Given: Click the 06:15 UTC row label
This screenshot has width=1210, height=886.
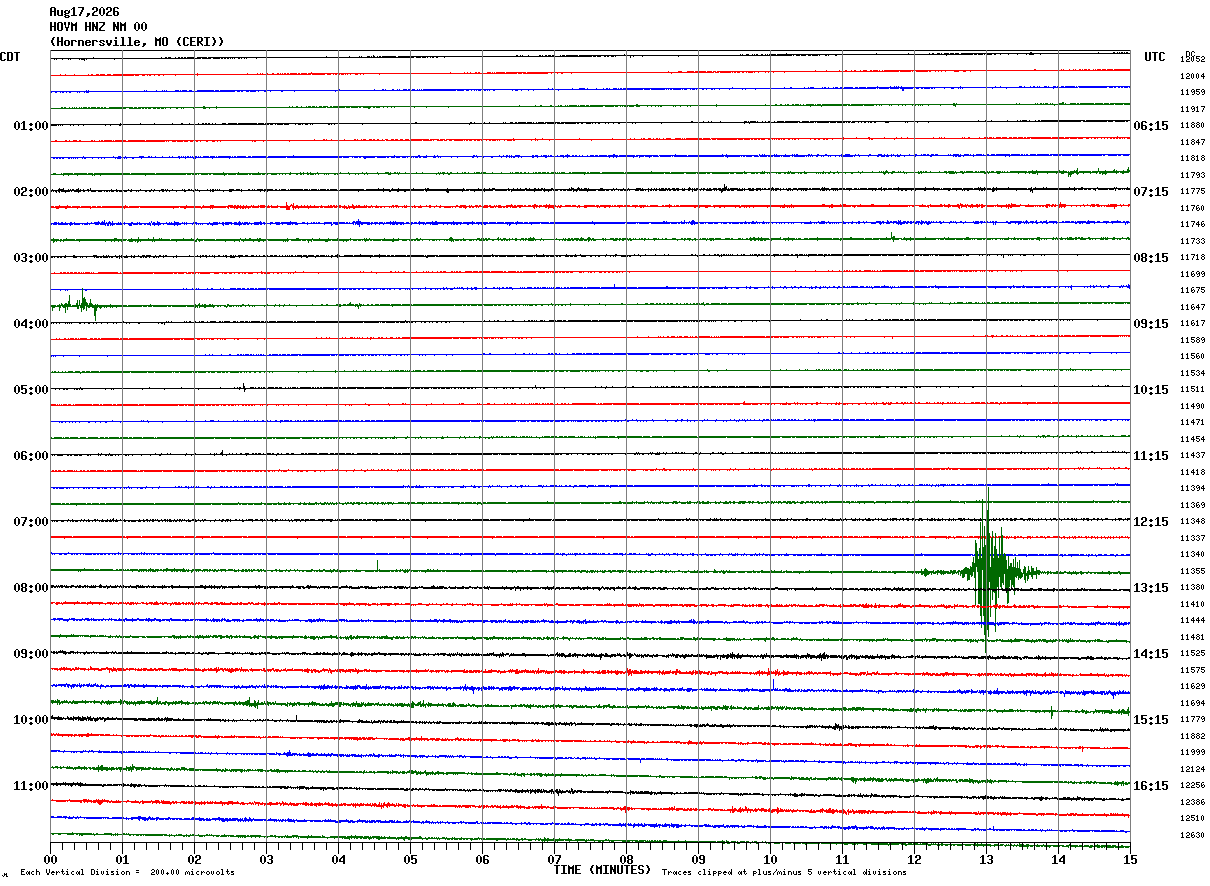Looking at the screenshot, I should coord(1151,126).
